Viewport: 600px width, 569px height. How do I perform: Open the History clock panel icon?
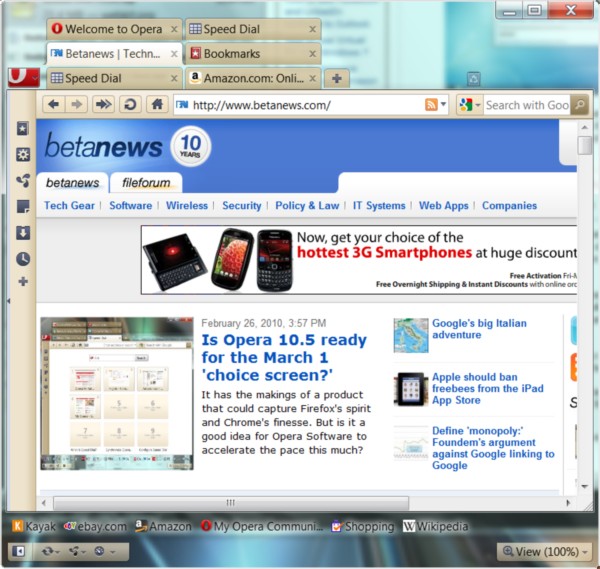[x=23, y=259]
